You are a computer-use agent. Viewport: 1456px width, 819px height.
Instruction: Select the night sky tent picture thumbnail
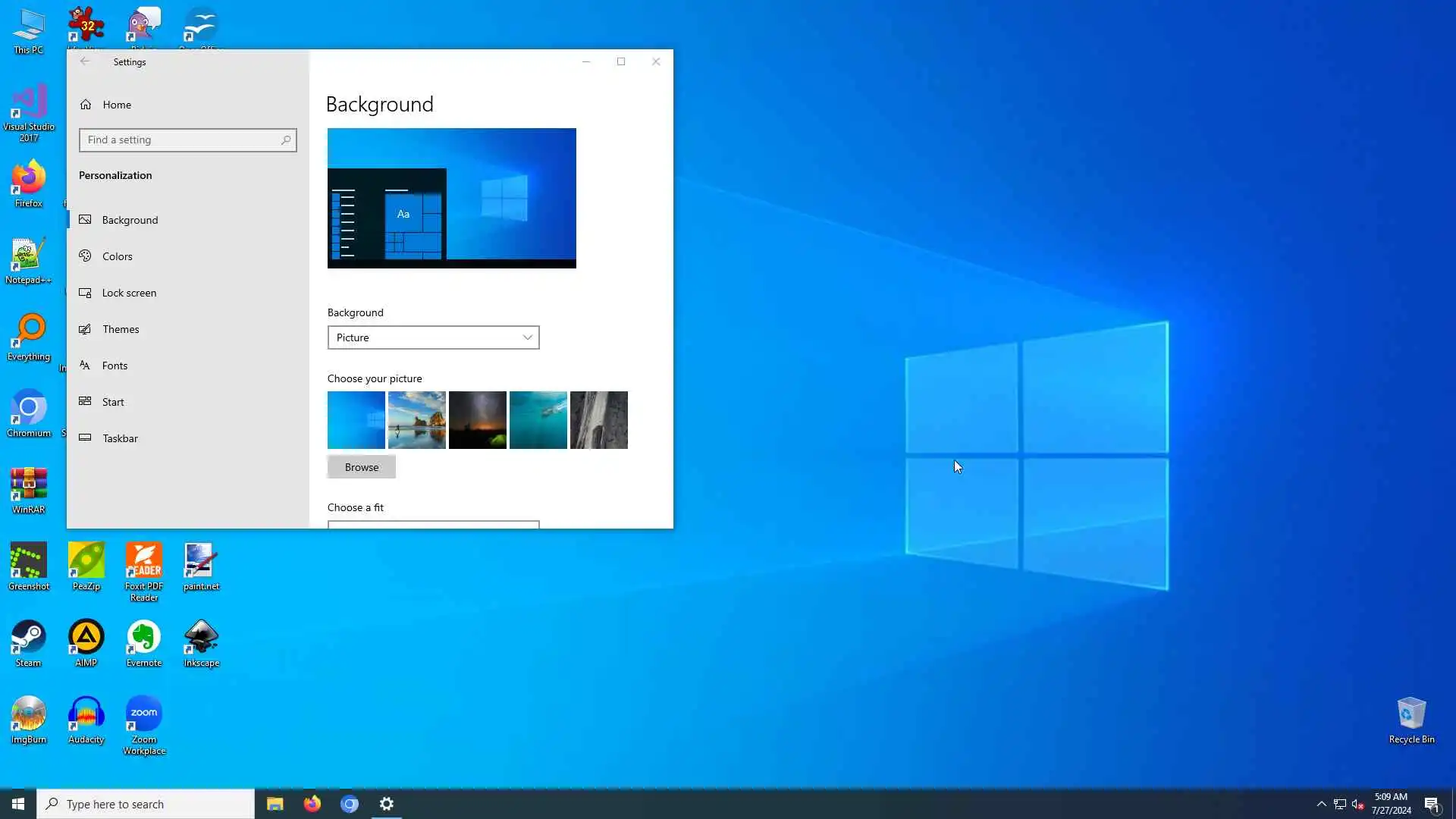click(x=477, y=420)
